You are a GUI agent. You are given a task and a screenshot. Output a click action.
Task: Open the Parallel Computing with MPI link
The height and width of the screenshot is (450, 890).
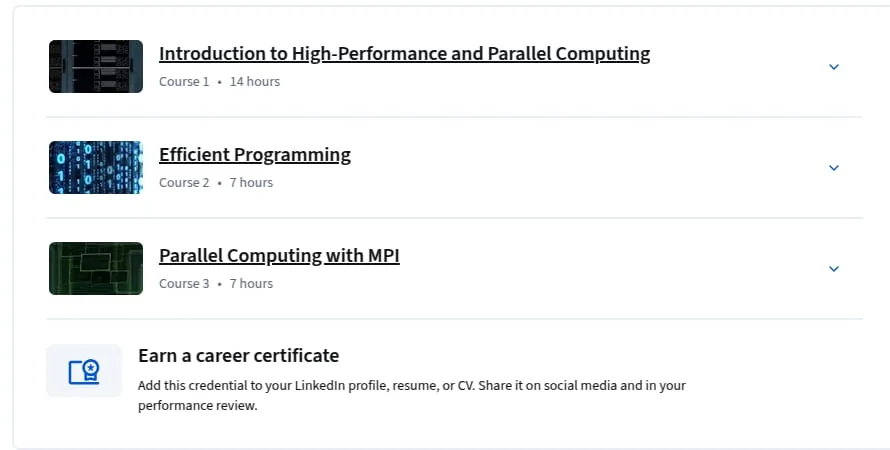pyautogui.click(x=279, y=255)
